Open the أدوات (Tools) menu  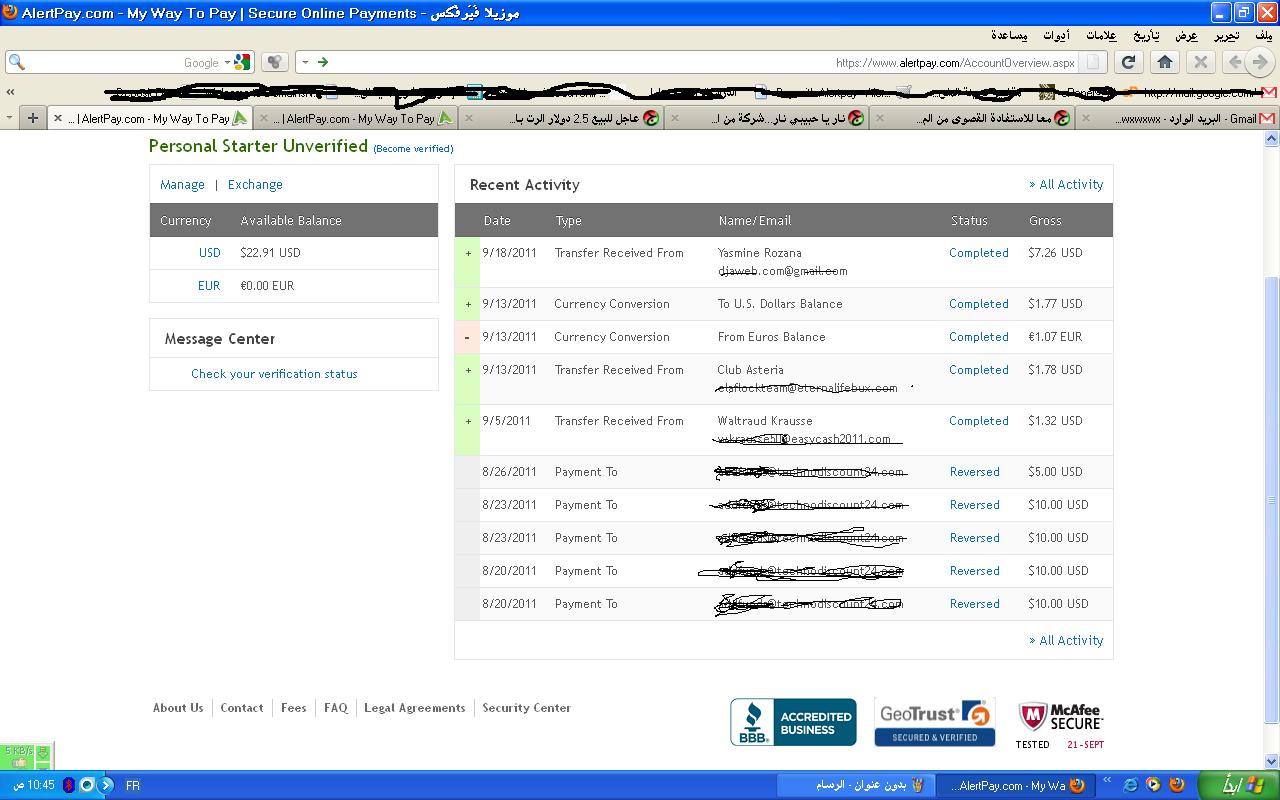(1056, 35)
